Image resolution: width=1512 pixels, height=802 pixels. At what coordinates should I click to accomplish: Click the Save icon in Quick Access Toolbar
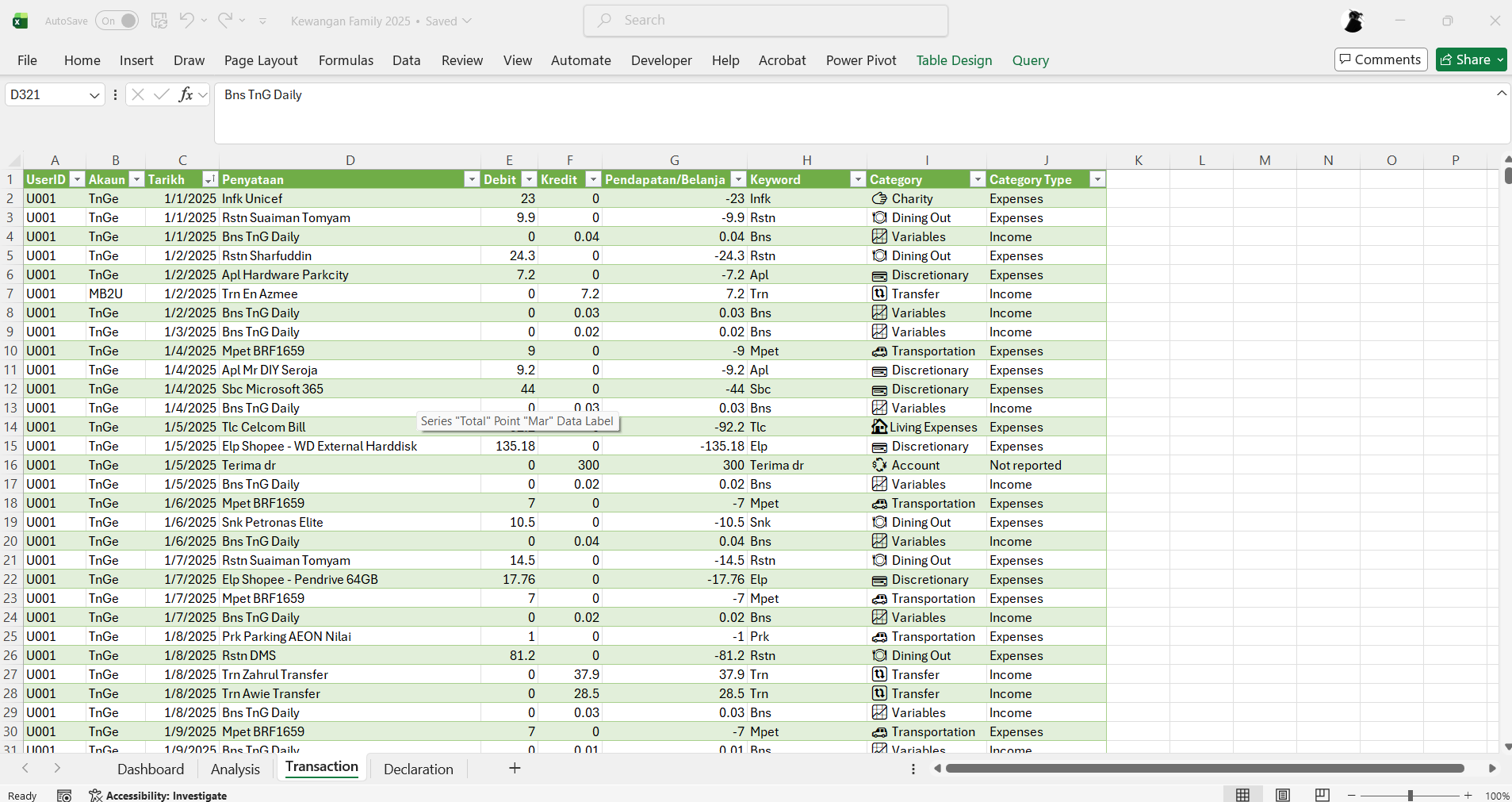[159, 21]
